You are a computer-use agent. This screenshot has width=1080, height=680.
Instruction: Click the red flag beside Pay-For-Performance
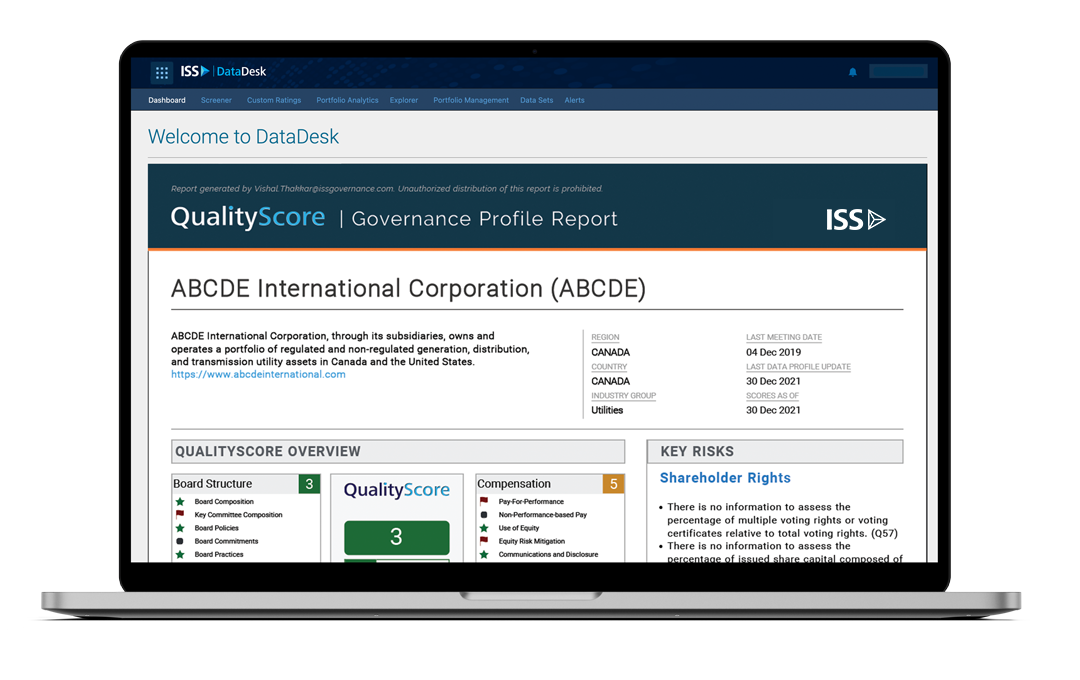pyautogui.click(x=484, y=502)
